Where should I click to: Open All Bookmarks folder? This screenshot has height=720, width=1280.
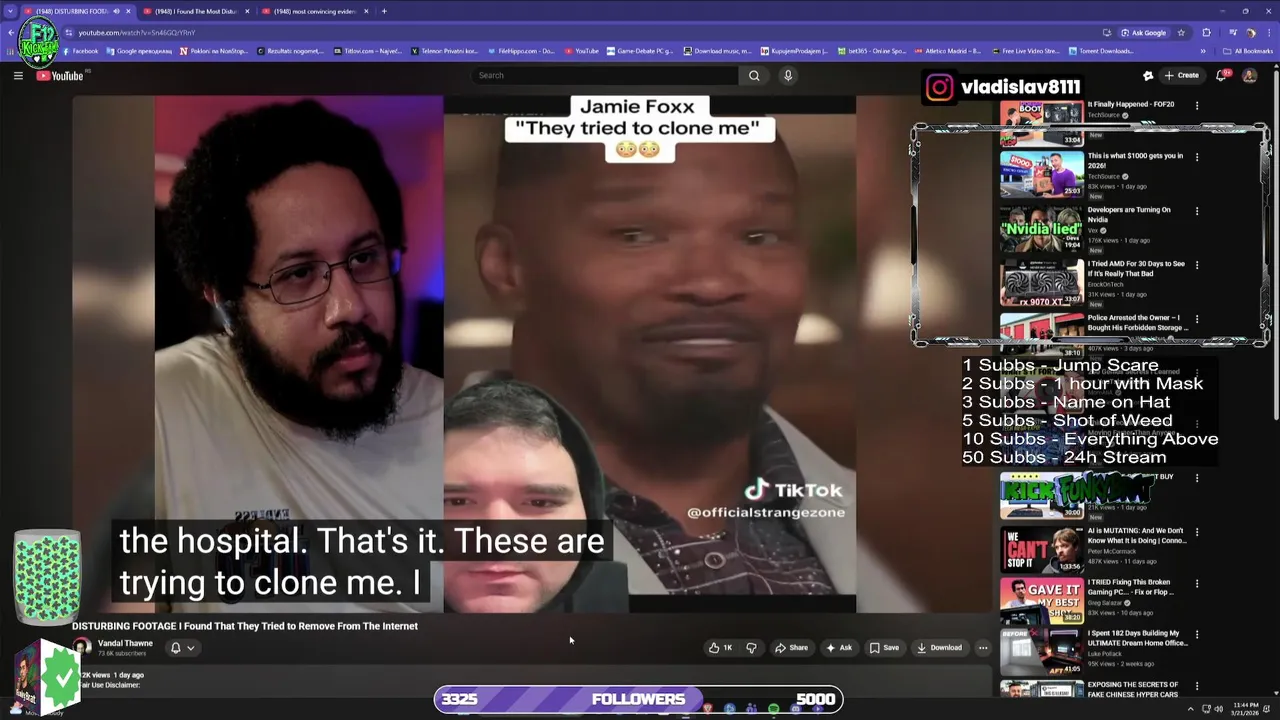1248,51
